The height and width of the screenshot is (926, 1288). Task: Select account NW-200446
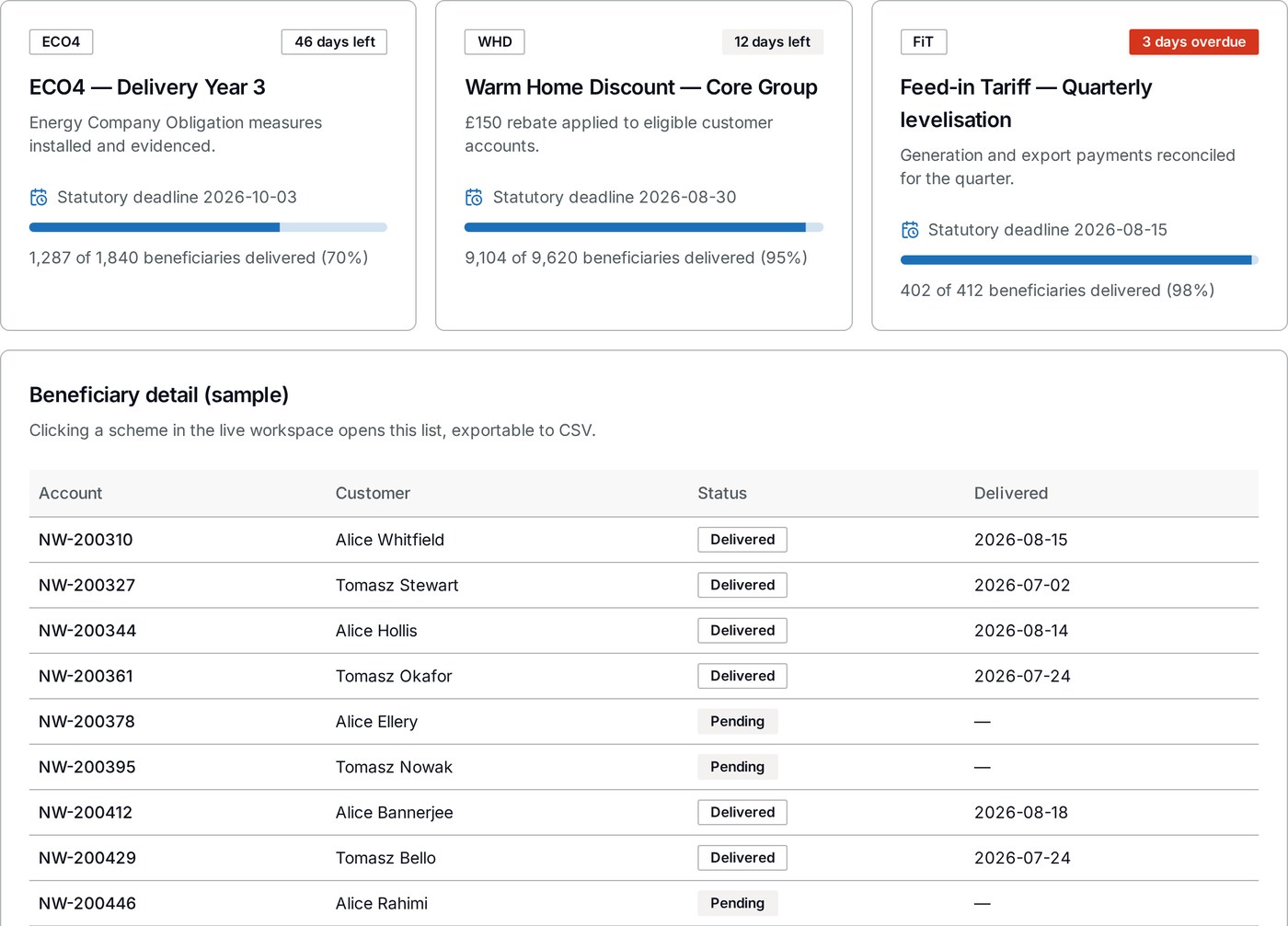click(87, 904)
